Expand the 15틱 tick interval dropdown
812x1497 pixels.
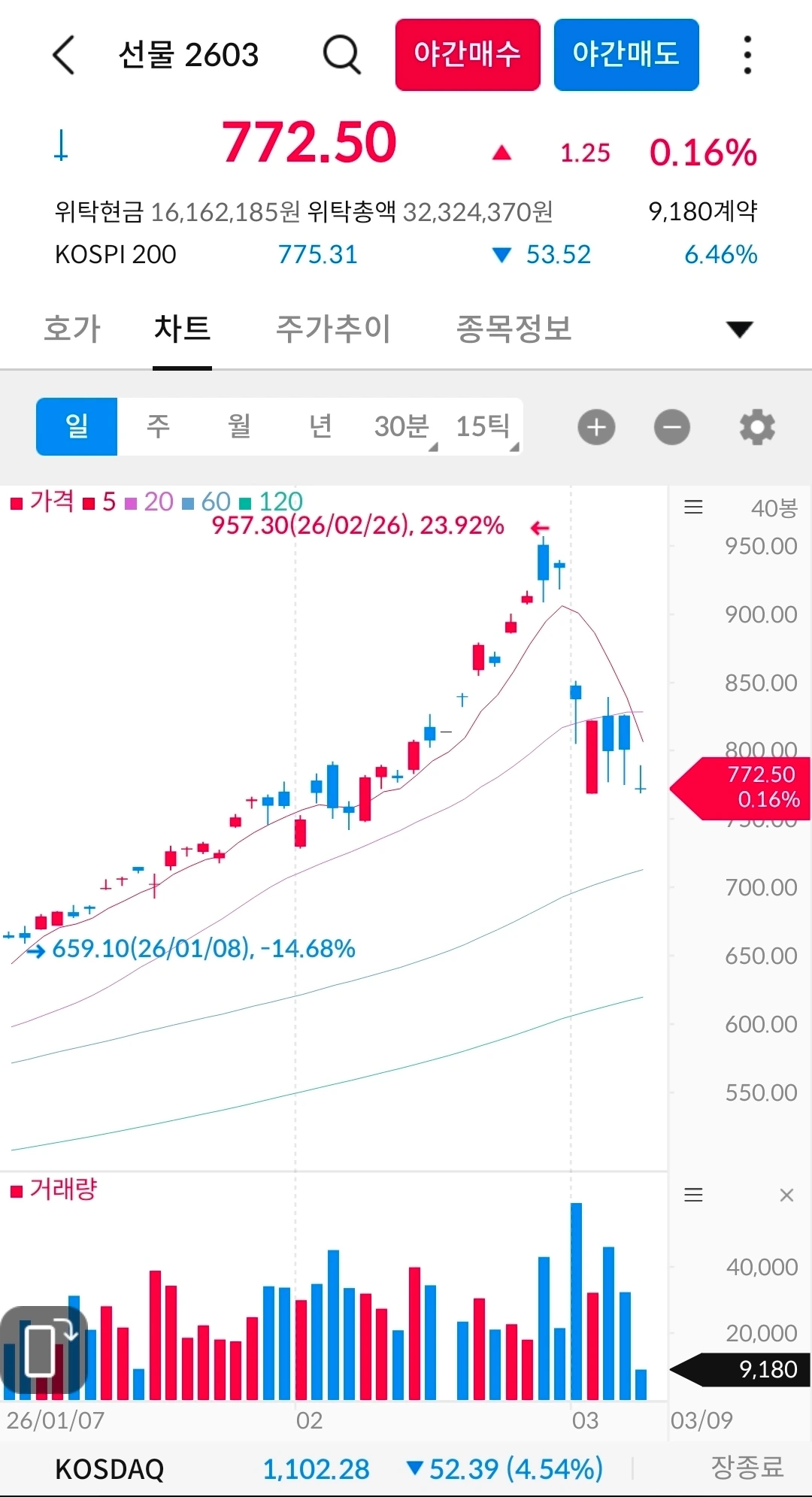click(x=484, y=426)
